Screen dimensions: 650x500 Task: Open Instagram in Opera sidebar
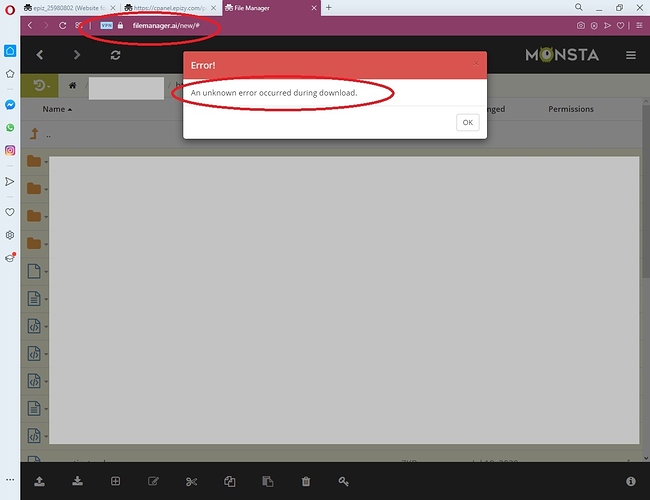pyautogui.click(x=10, y=150)
